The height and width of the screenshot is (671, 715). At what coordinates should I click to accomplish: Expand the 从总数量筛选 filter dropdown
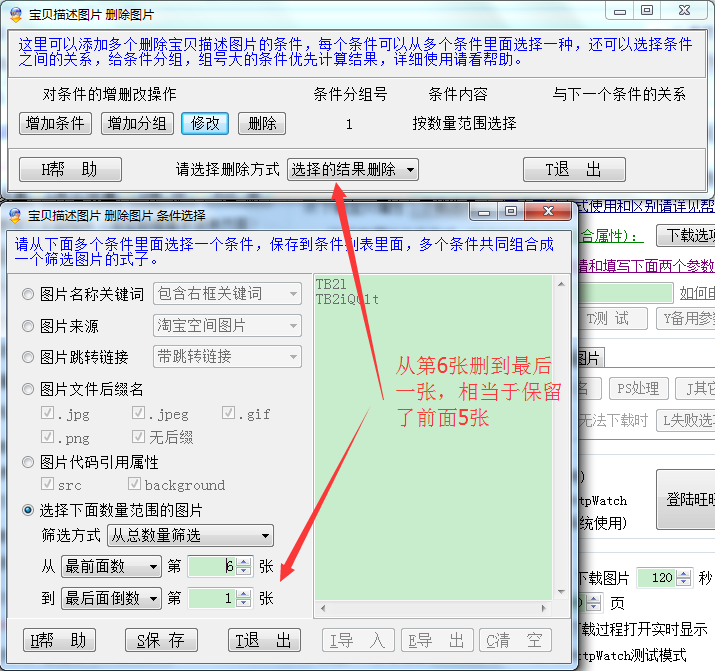coord(189,536)
